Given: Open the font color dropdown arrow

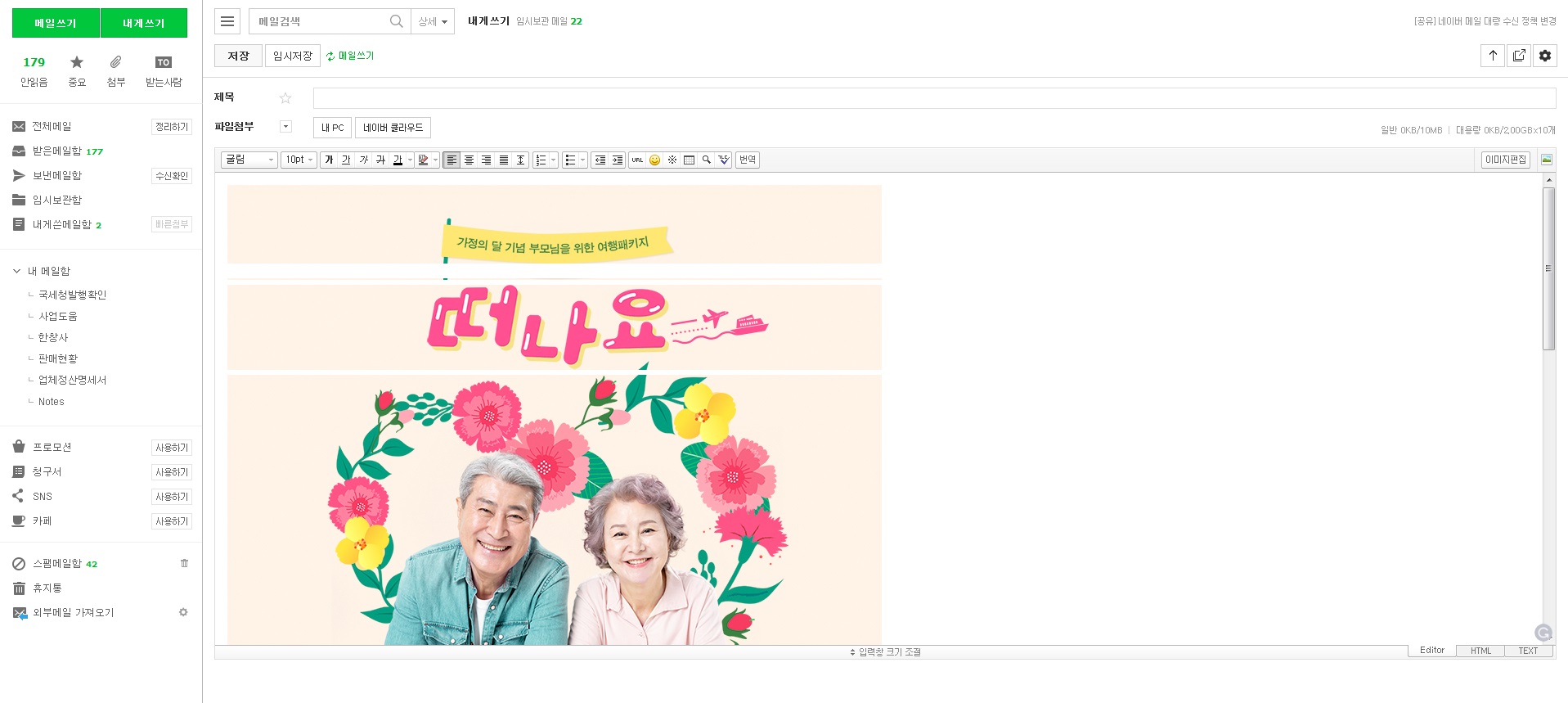Looking at the screenshot, I should [410, 160].
